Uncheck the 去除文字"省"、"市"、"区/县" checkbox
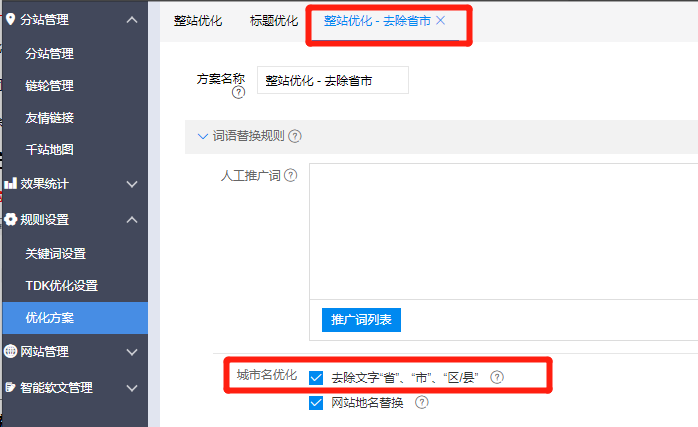The height and width of the screenshot is (427, 698). click(x=317, y=377)
